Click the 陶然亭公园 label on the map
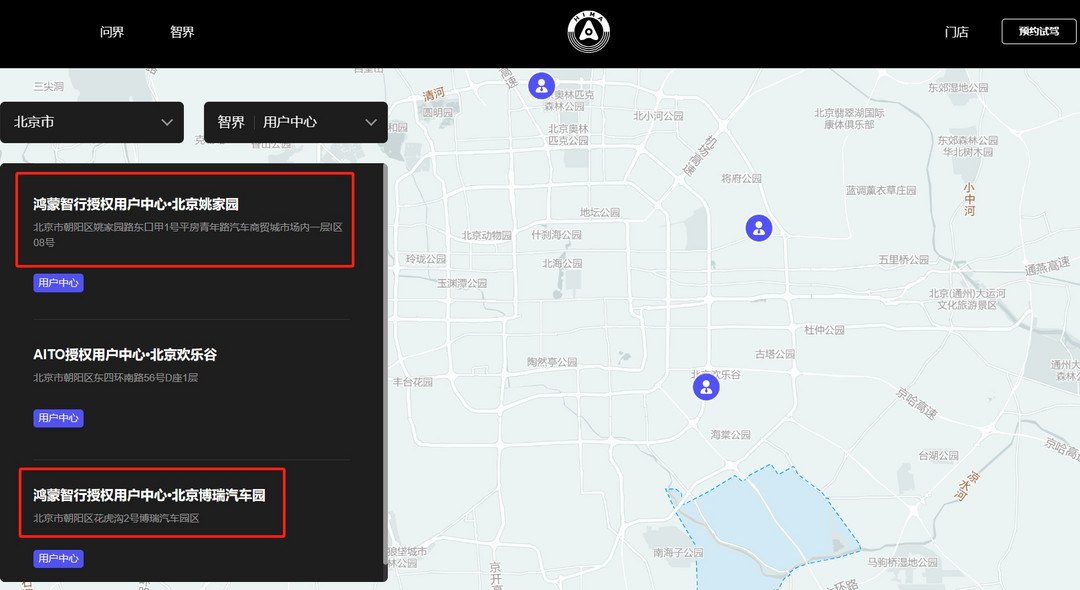 coord(552,361)
